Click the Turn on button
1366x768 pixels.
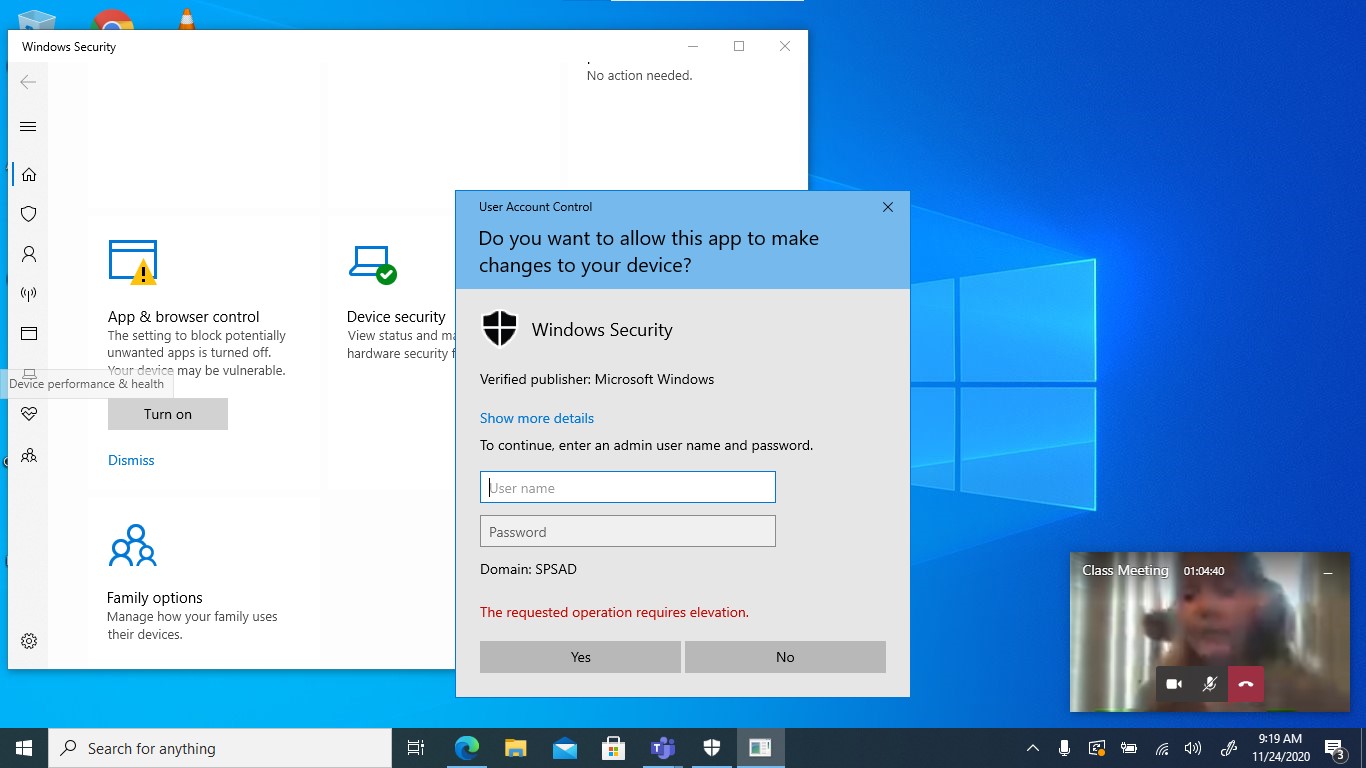(168, 414)
